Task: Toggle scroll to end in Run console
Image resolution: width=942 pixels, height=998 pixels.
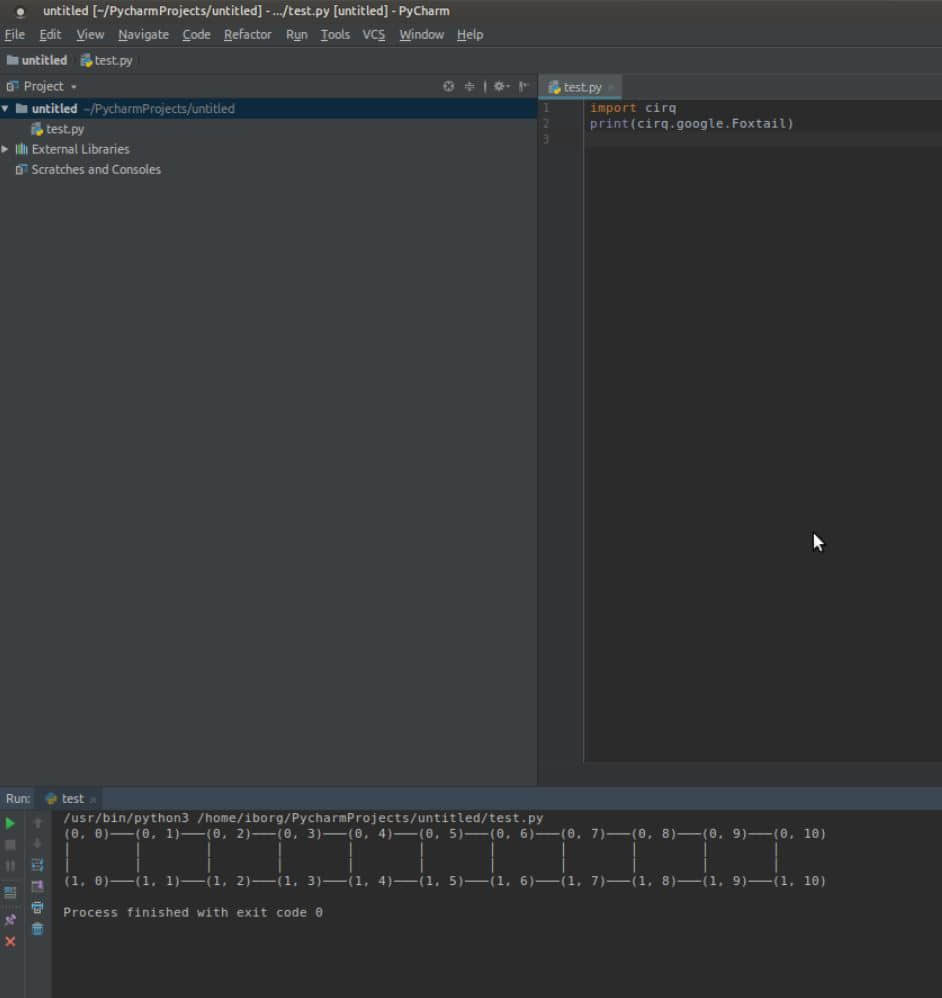Action: point(38,886)
